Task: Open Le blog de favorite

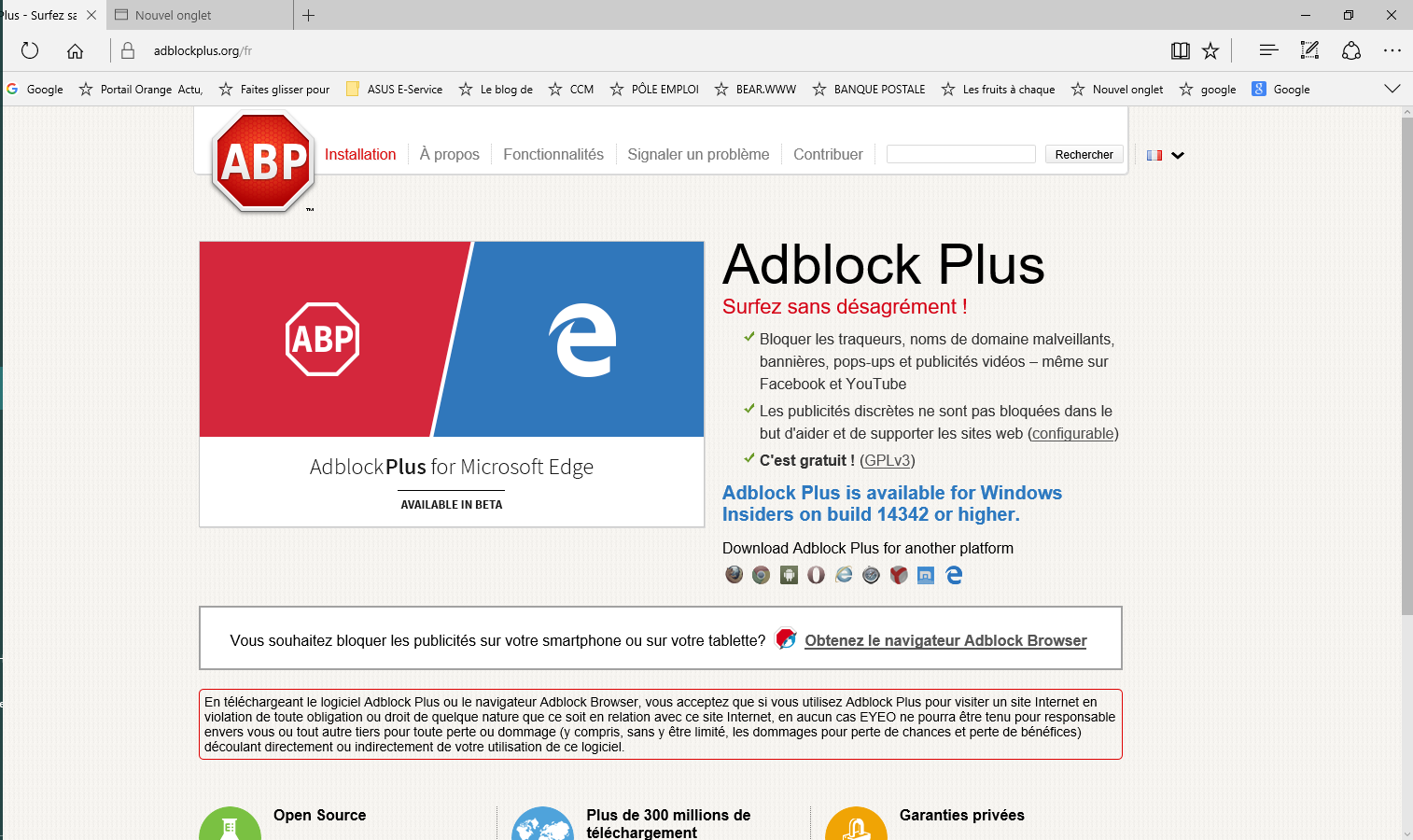Action: click(497, 90)
